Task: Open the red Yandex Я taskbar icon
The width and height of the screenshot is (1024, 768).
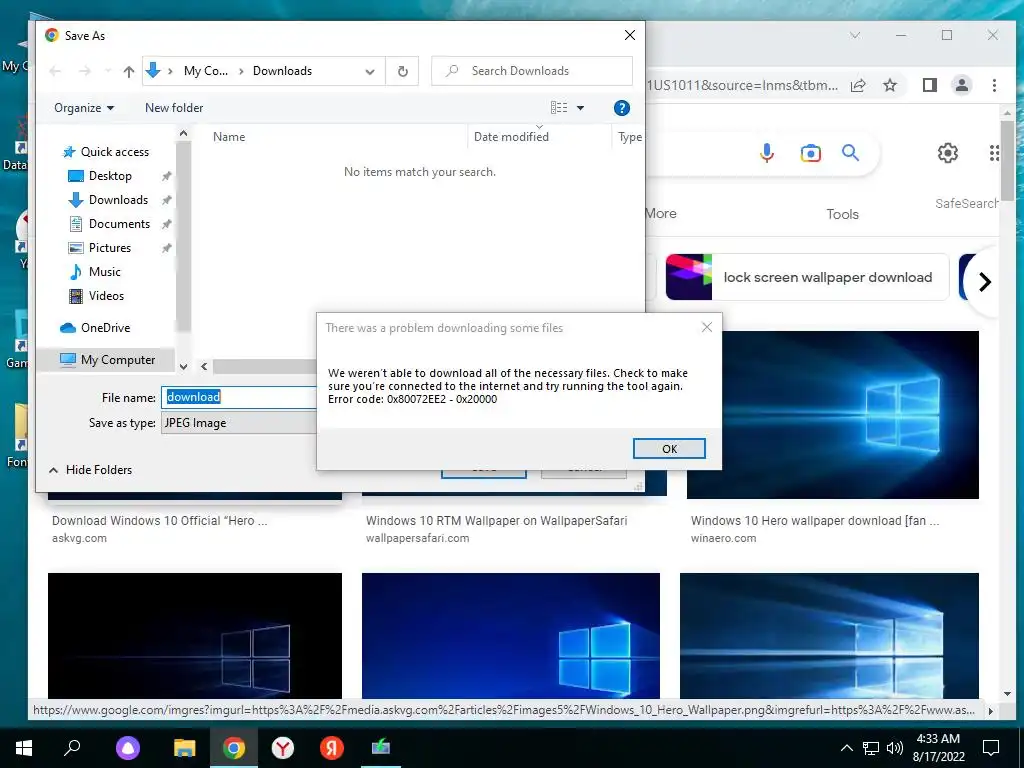Action: point(332,748)
